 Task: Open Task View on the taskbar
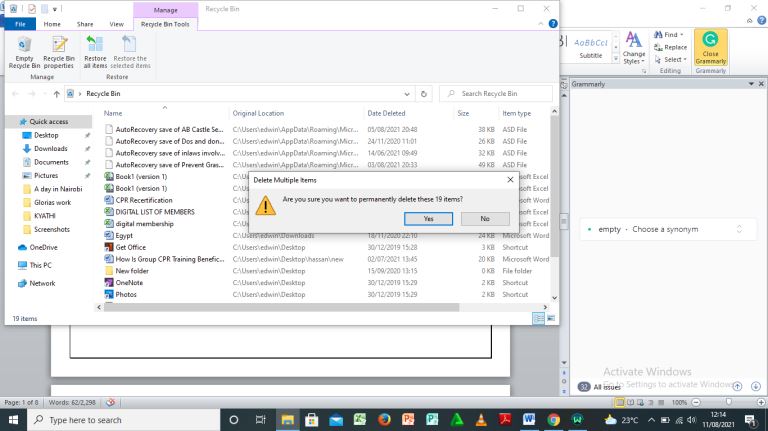pyautogui.click(x=261, y=420)
